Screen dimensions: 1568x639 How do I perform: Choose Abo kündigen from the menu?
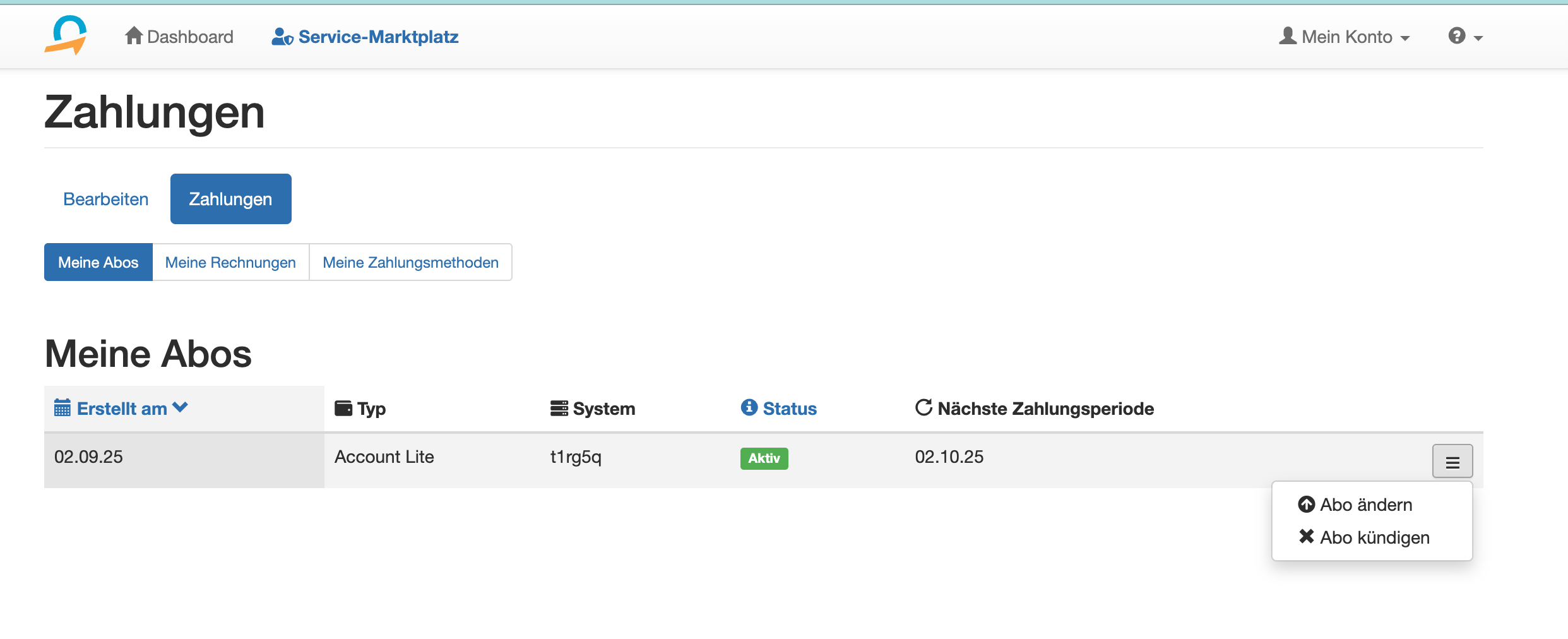click(x=1374, y=537)
